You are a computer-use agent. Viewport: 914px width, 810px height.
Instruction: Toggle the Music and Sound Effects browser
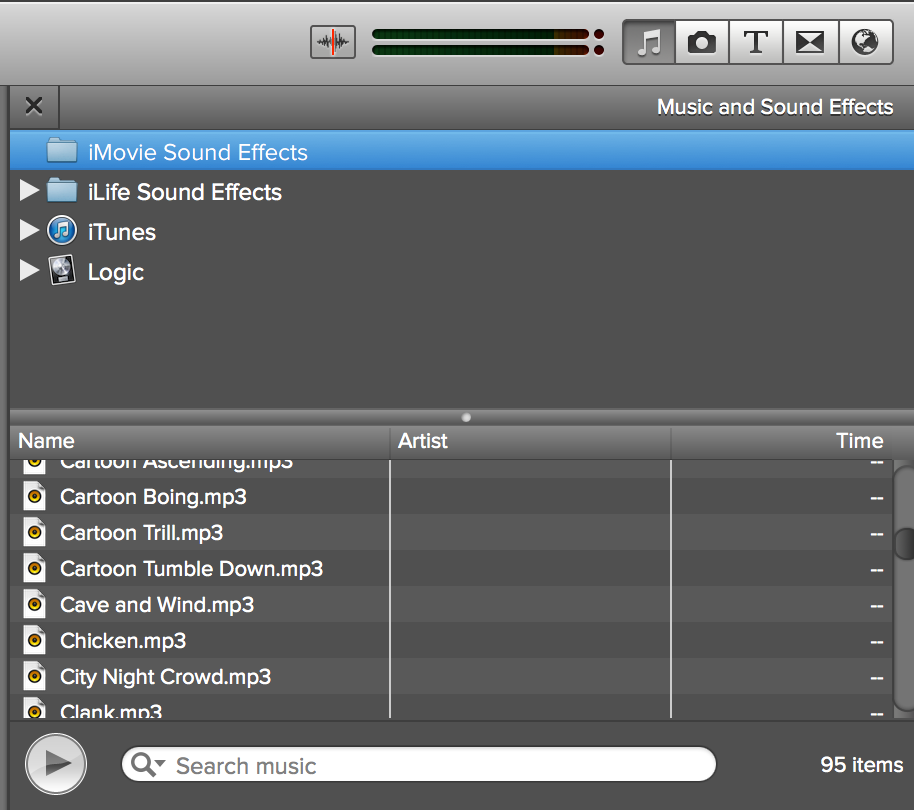[x=650, y=42]
